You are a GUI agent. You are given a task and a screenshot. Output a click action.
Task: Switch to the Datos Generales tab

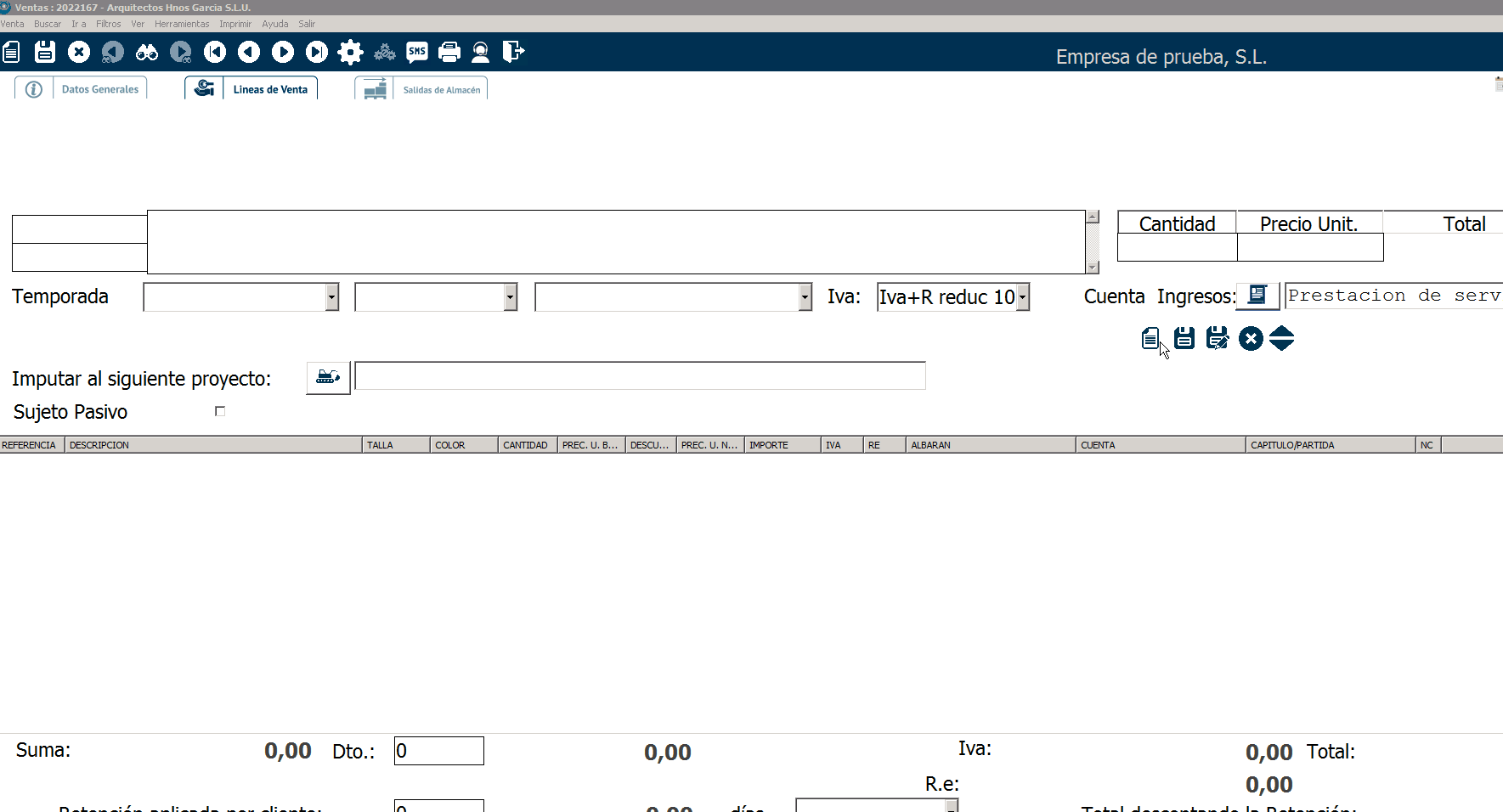pos(99,89)
